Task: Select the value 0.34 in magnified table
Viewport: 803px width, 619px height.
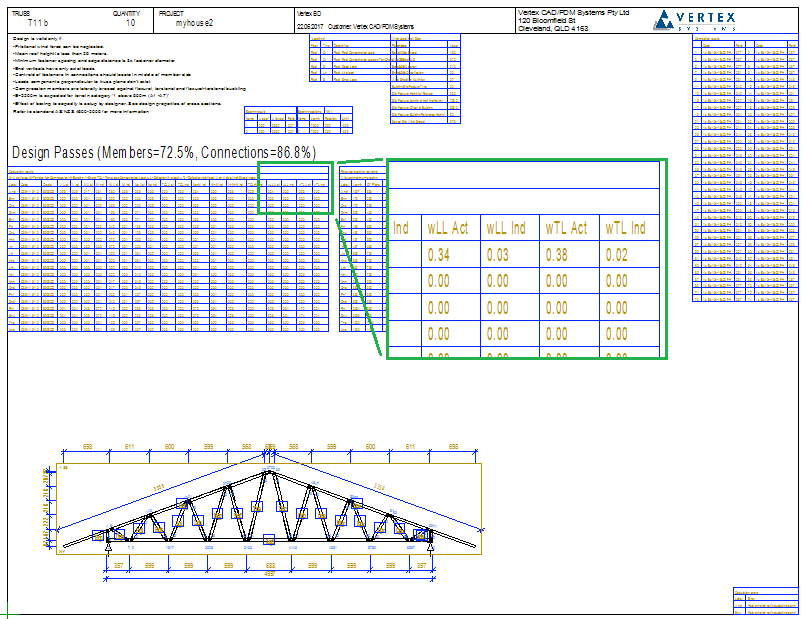Action: [x=438, y=255]
